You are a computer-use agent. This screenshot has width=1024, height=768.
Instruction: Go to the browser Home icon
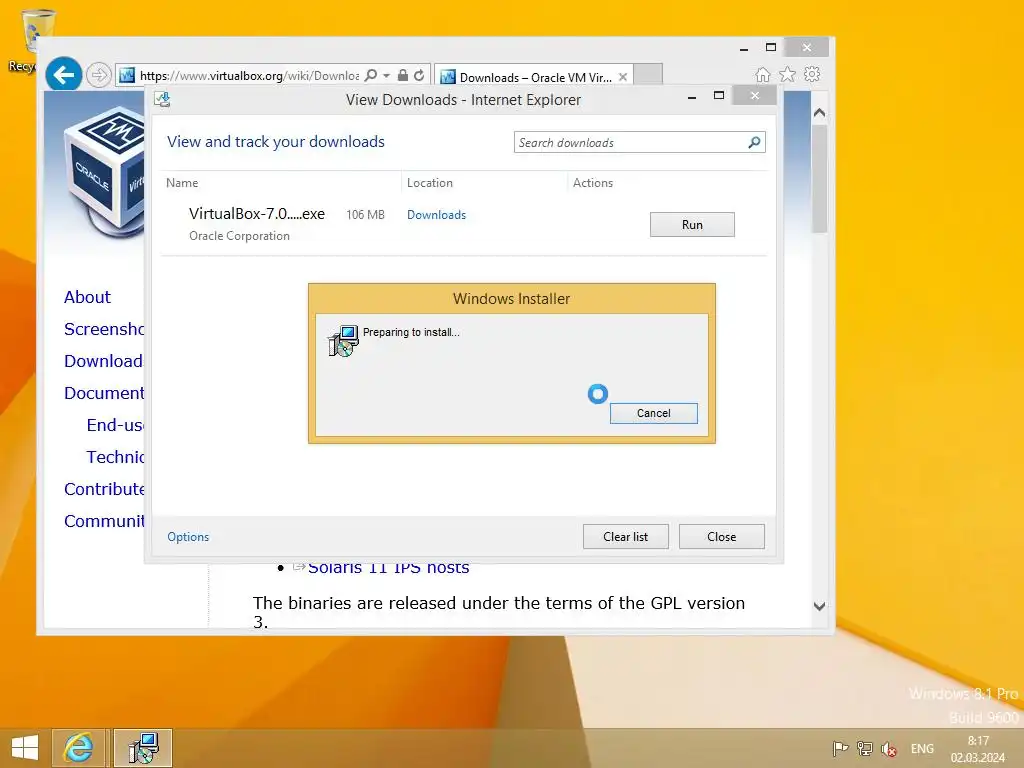[x=763, y=74]
